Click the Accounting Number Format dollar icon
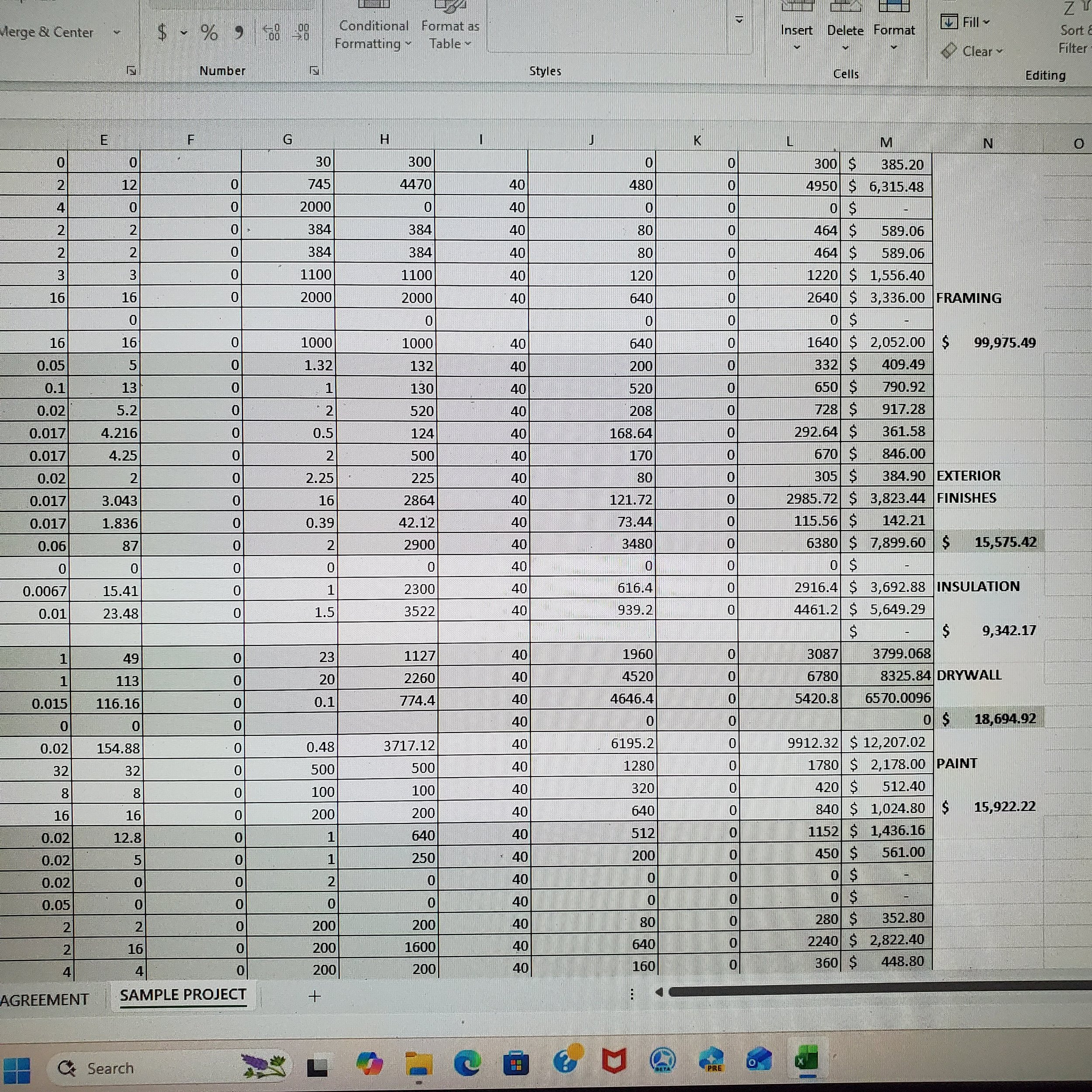Image resolution: width=1092 pixels, height=1092 pixels. tap(162, 32)
